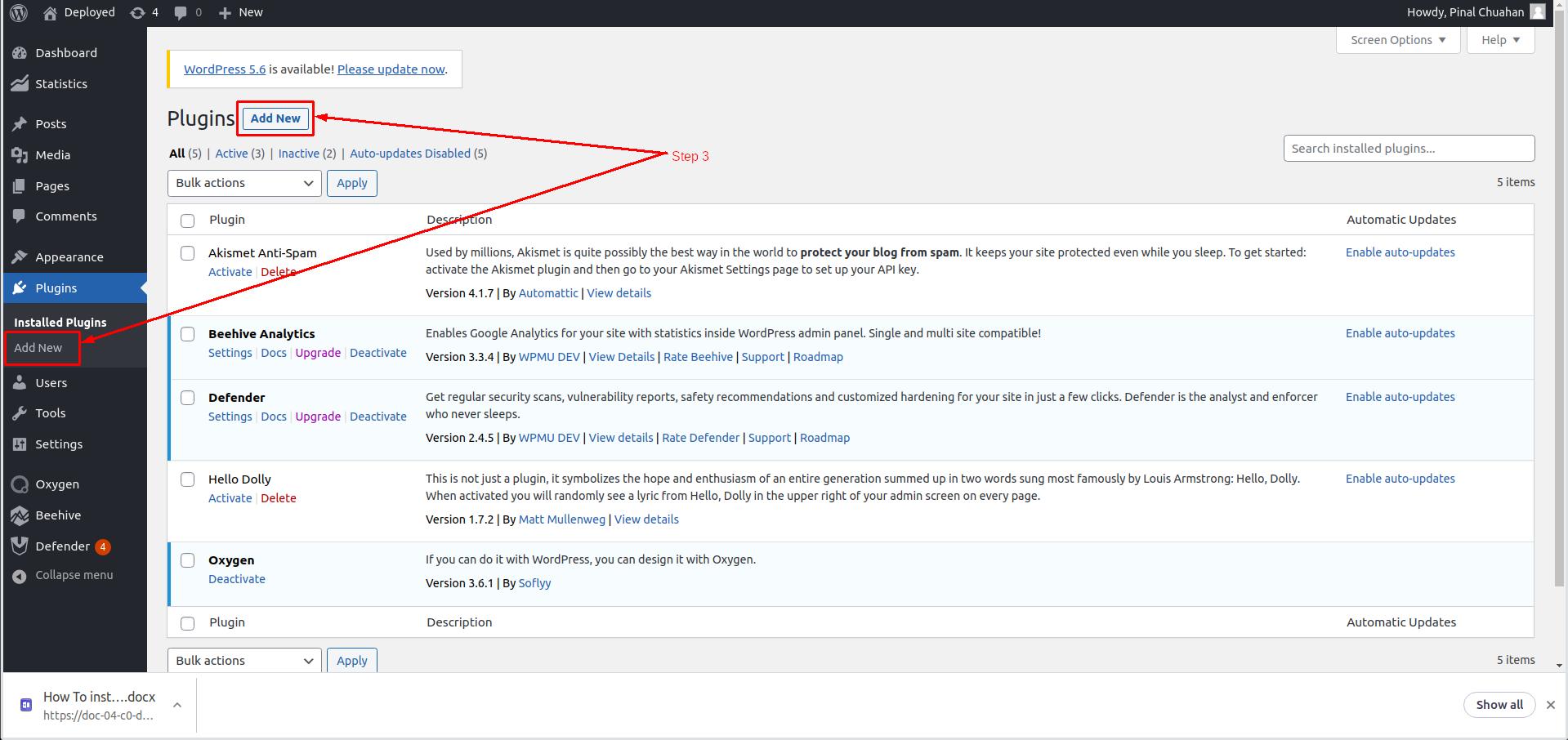The width and height of the screenshot is (1568, 740).
Task: Collapse the admin menu
Action: [63, 575]
